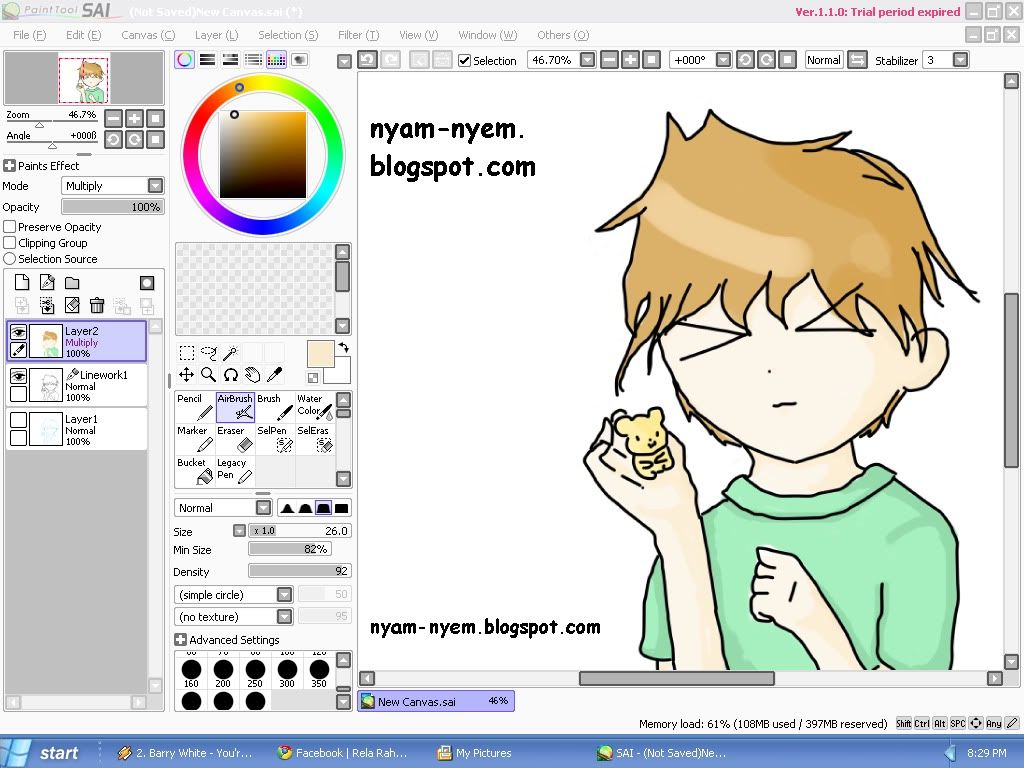Click the Normal view button in toolbar
The width and height of the screenshot is (1024, 768).
(824, 60)
